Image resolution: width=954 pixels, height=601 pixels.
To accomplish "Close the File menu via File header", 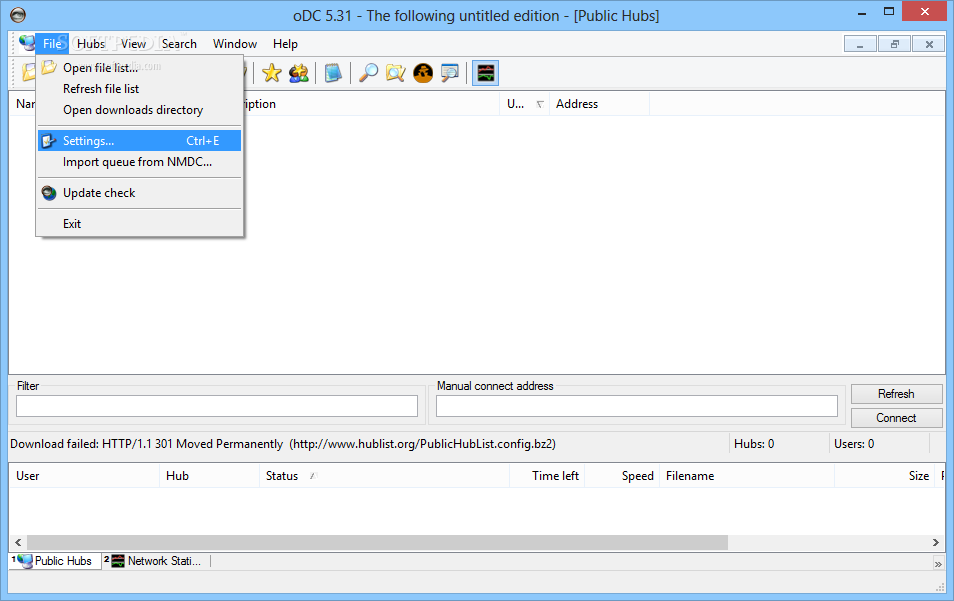I will tap(52, 44).
